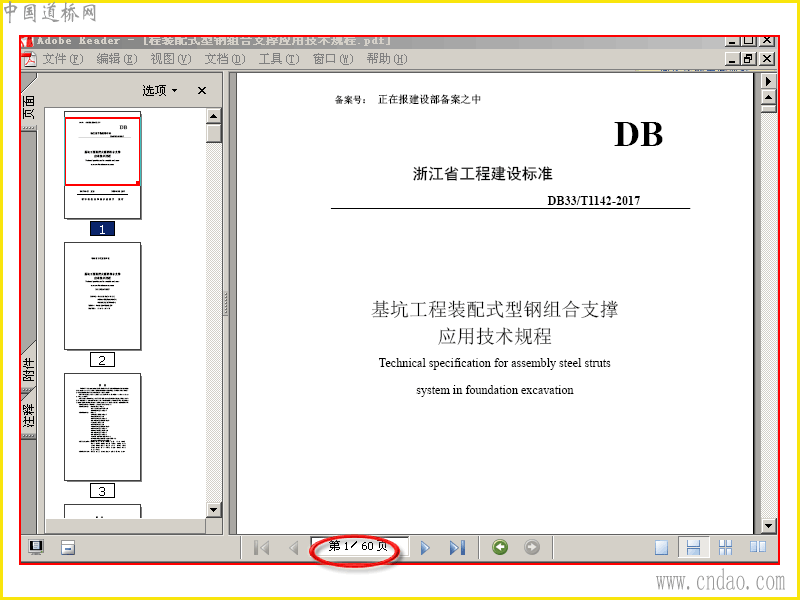
Task: Click page number label 2
Action: 102,360
